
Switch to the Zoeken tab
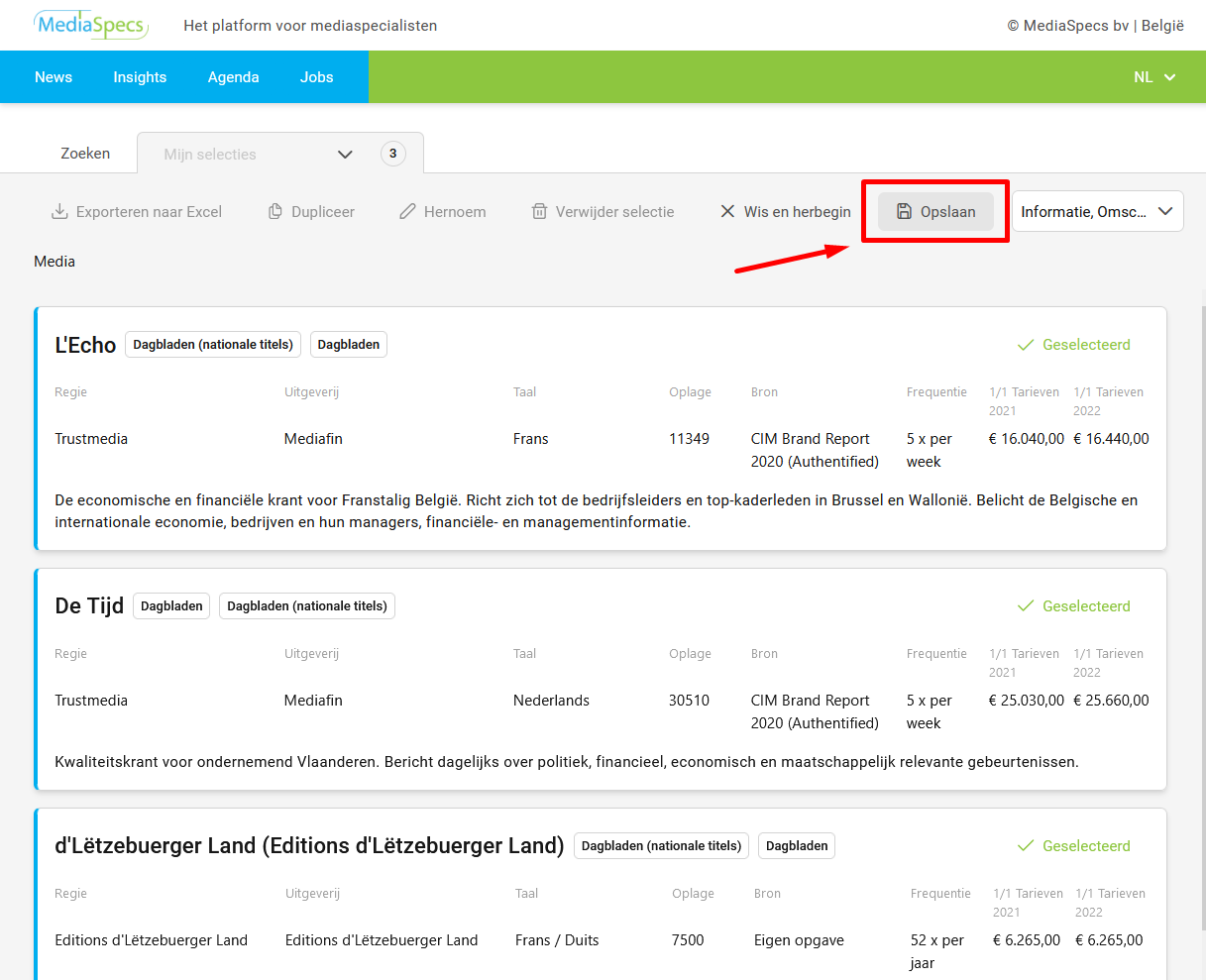85,154
